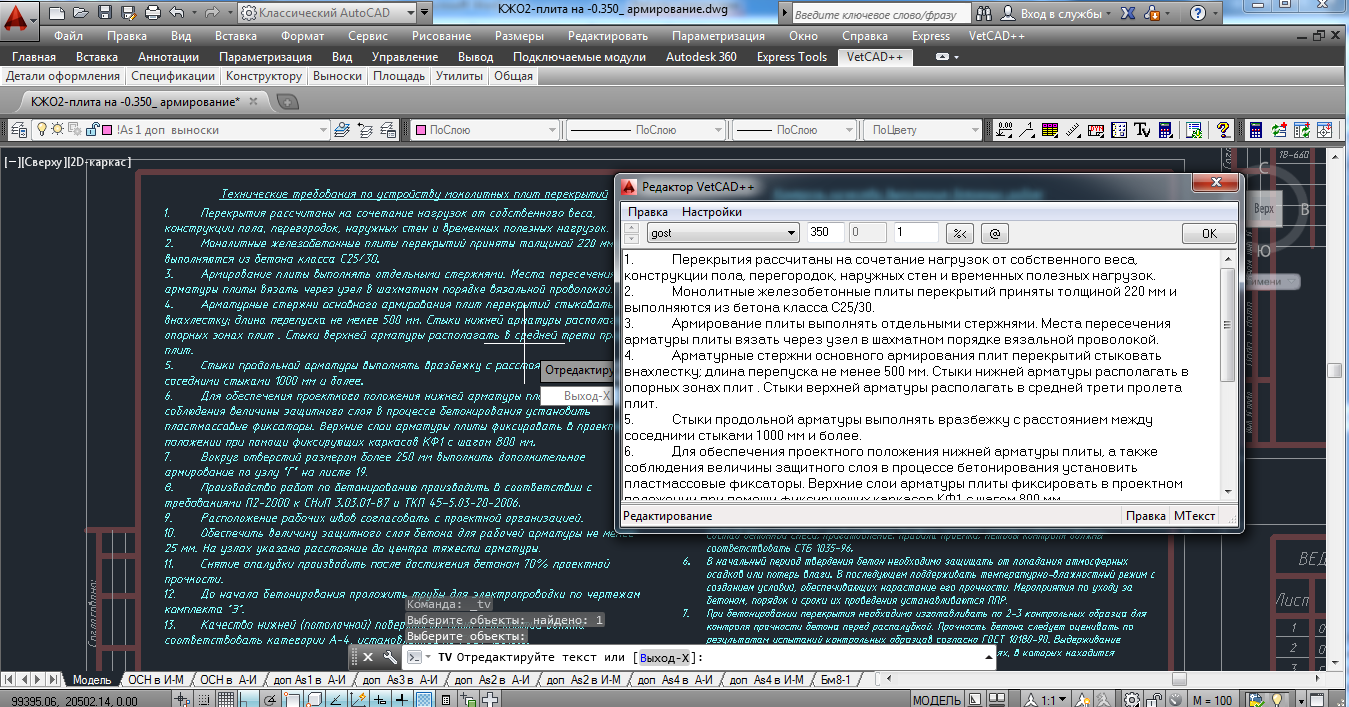Open the linetype dropdown ПоСлою
Image resolution: width=1349 pixels, height=707 pixels.
(645, 129)
